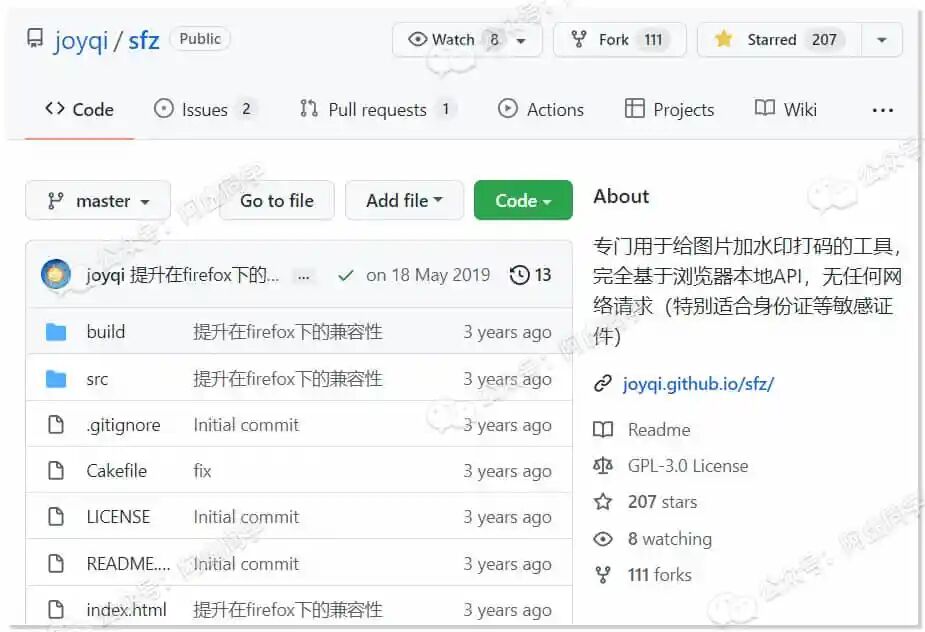Open the master branch selector

coord(98,201)
